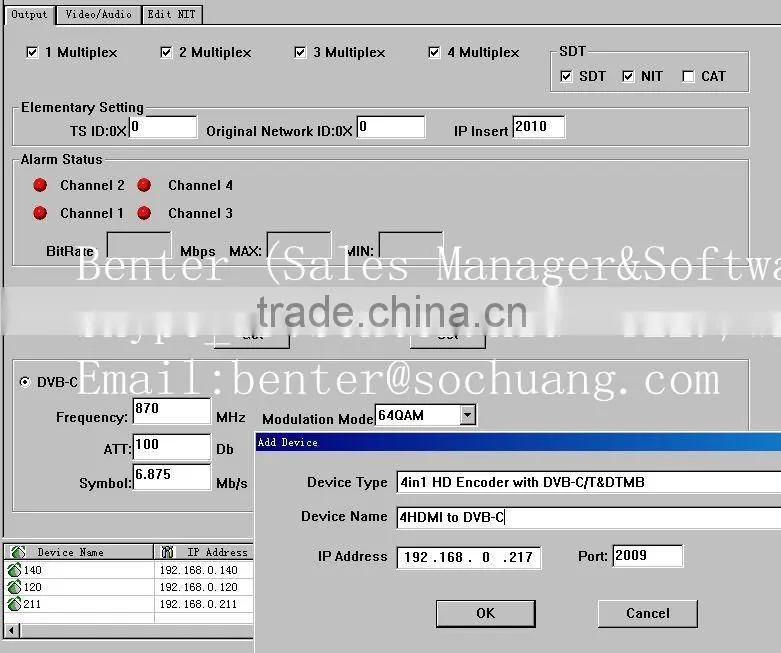
Task: Click the Channel 4 alarm indicator
Action: (144, 185)
